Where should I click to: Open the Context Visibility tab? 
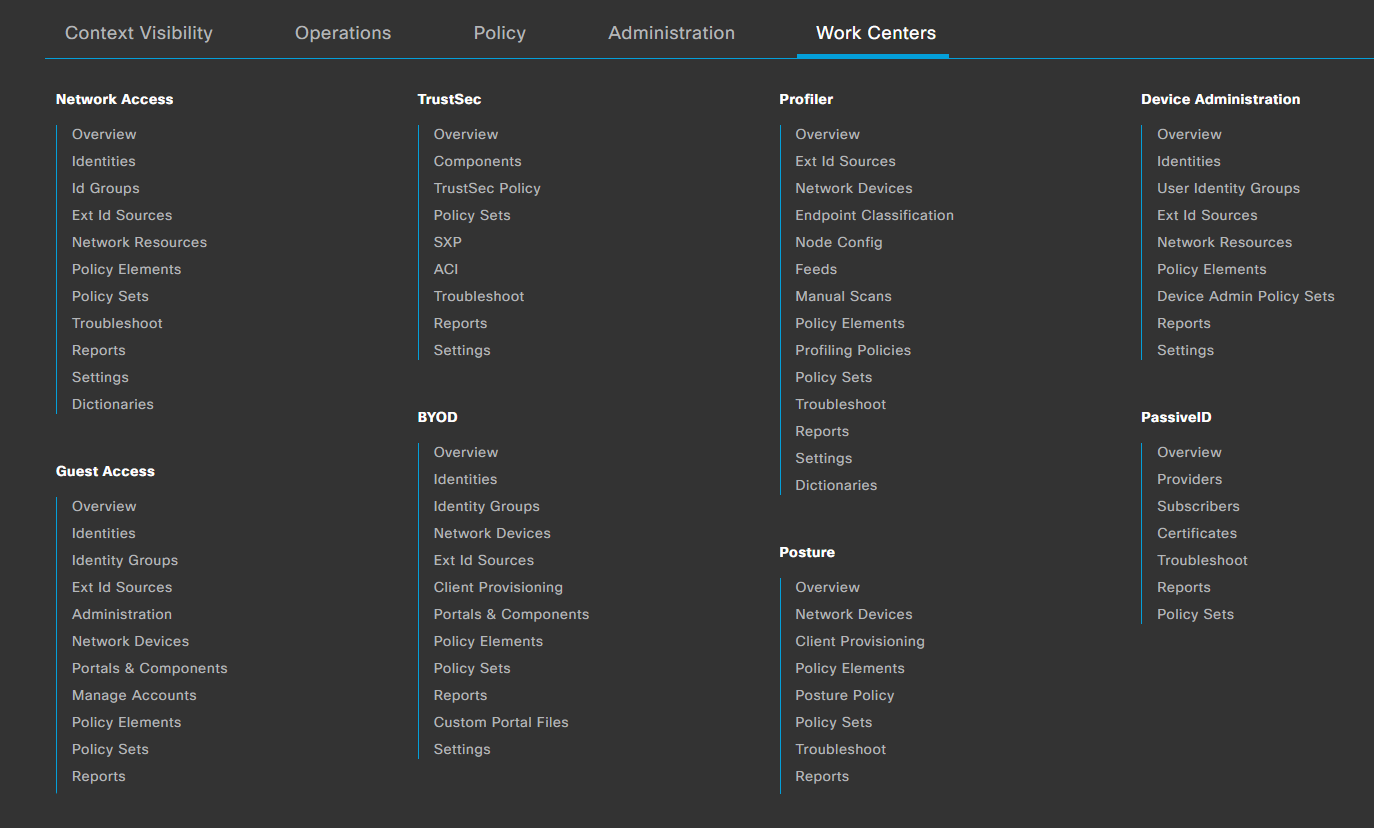139,33
